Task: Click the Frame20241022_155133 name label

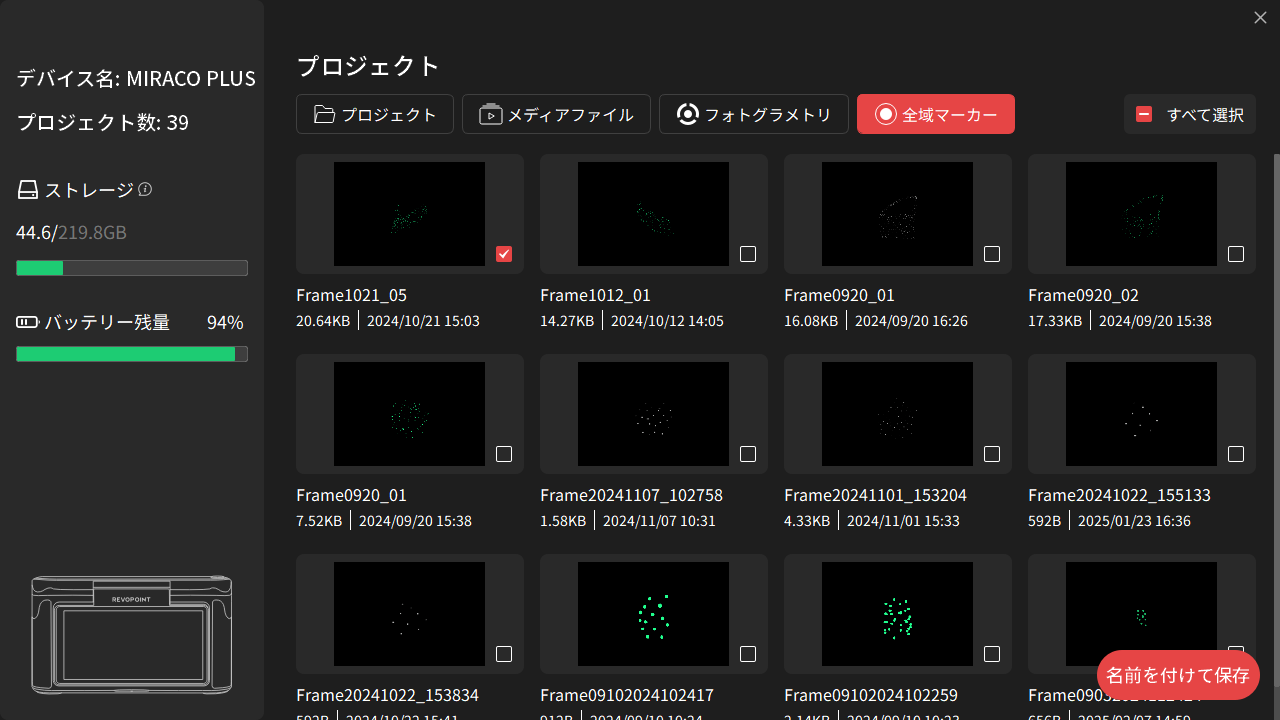Action: 1119,495
